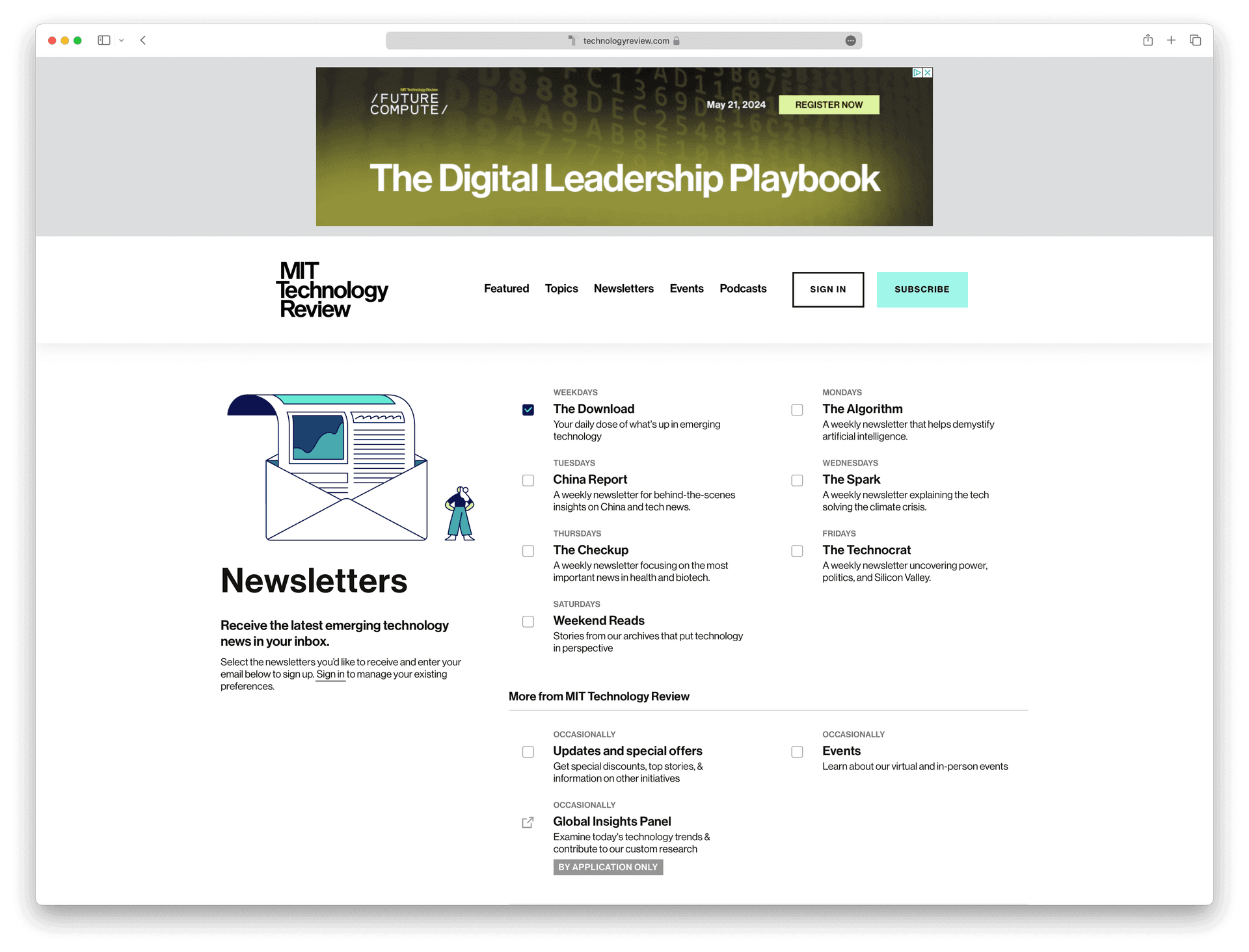Image resolution: width=1249 pixels, height=952 pixels.
Task: Click the Newsletters page heading
Action: [x=314, y=581]
